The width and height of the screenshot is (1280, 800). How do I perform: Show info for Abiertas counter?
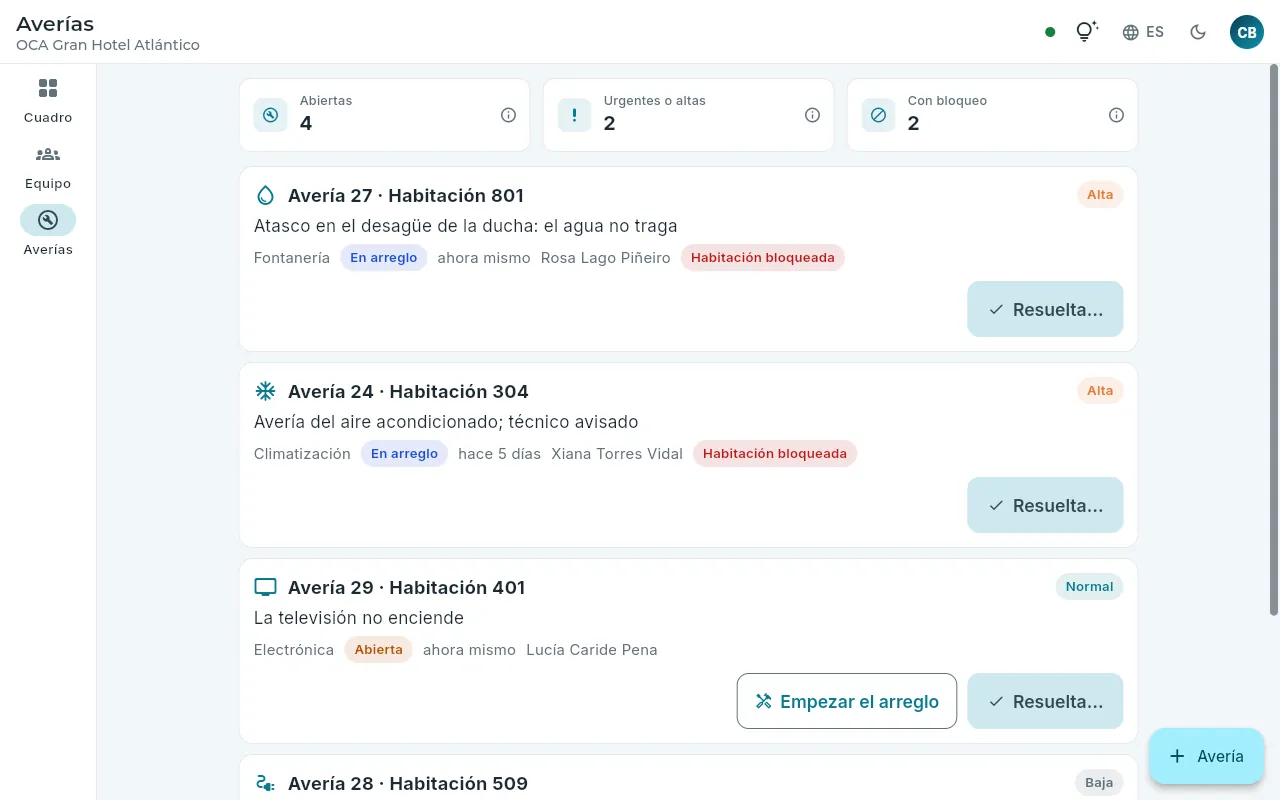(x=508, y=115)
